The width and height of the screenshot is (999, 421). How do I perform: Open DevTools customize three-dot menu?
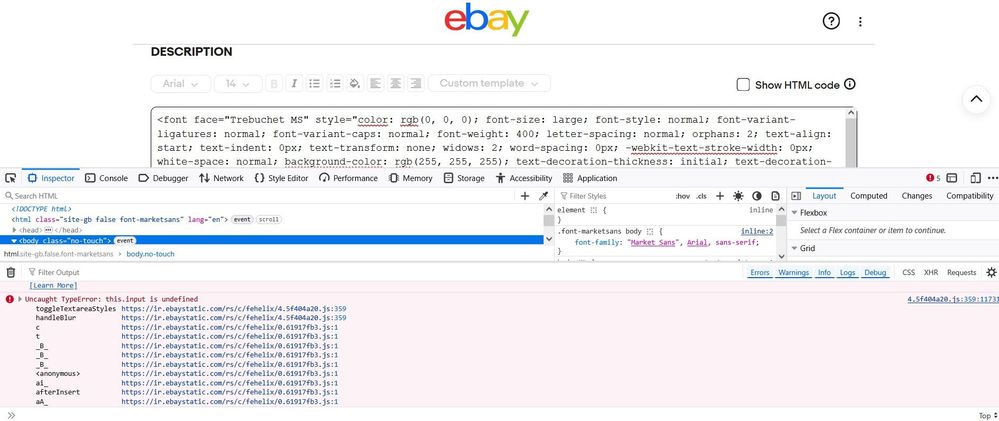coord(993,178)
